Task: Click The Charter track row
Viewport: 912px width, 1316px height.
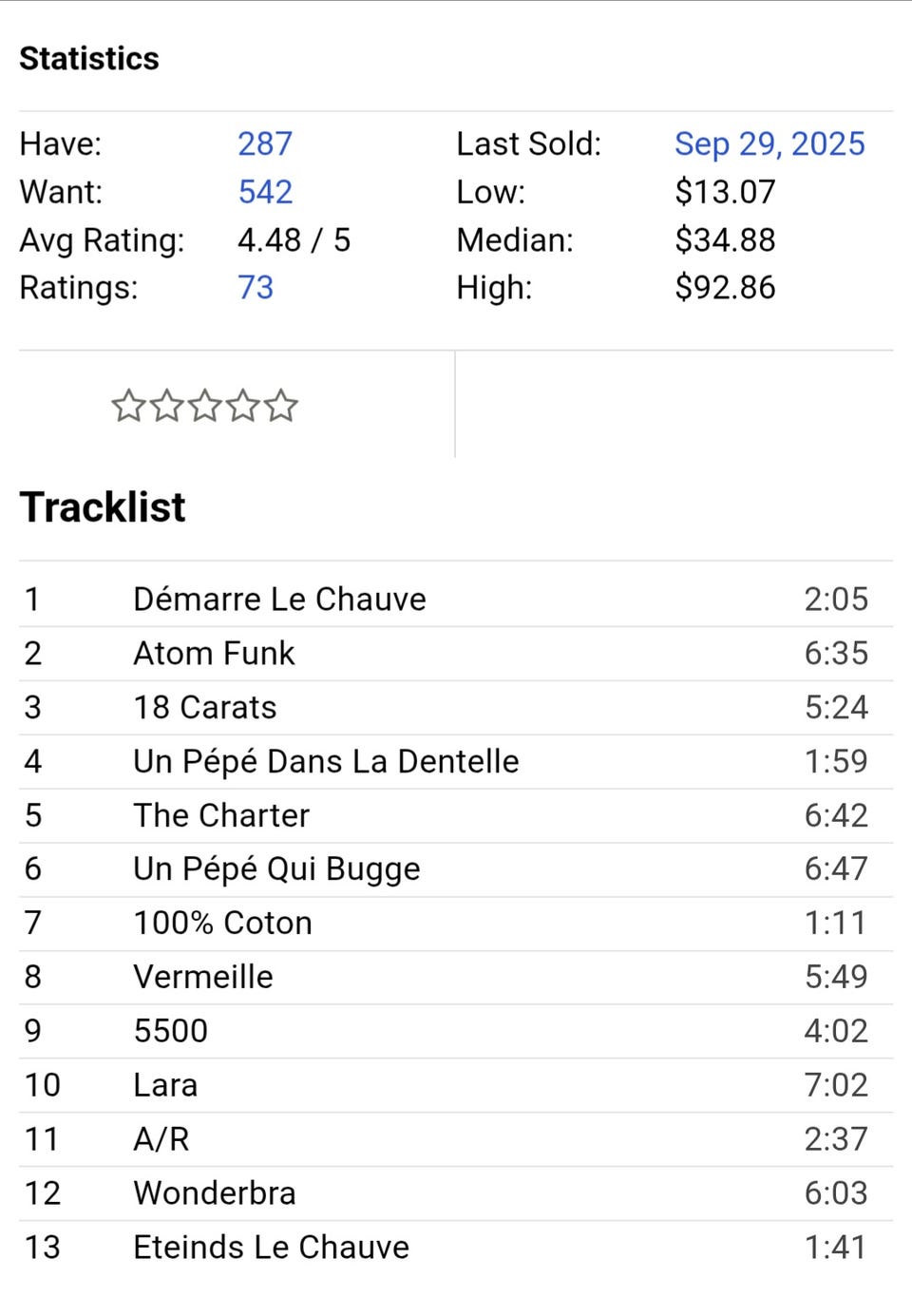Action: (220, 816)
